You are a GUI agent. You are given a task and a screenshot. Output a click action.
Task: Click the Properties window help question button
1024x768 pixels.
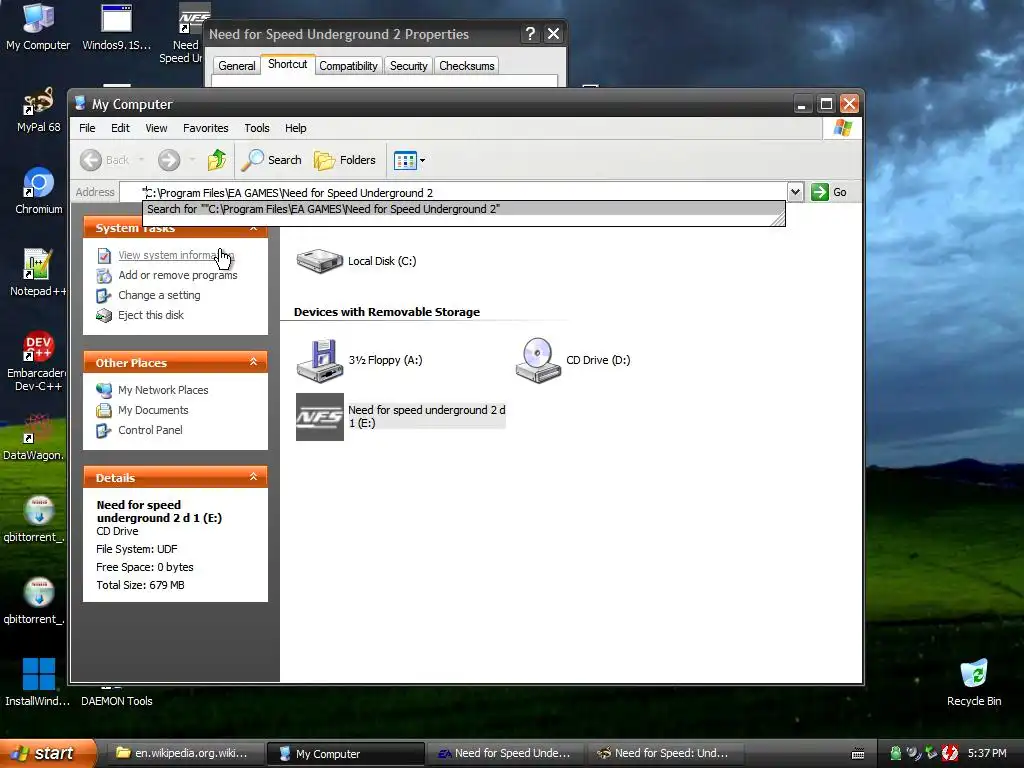point(530,34)
